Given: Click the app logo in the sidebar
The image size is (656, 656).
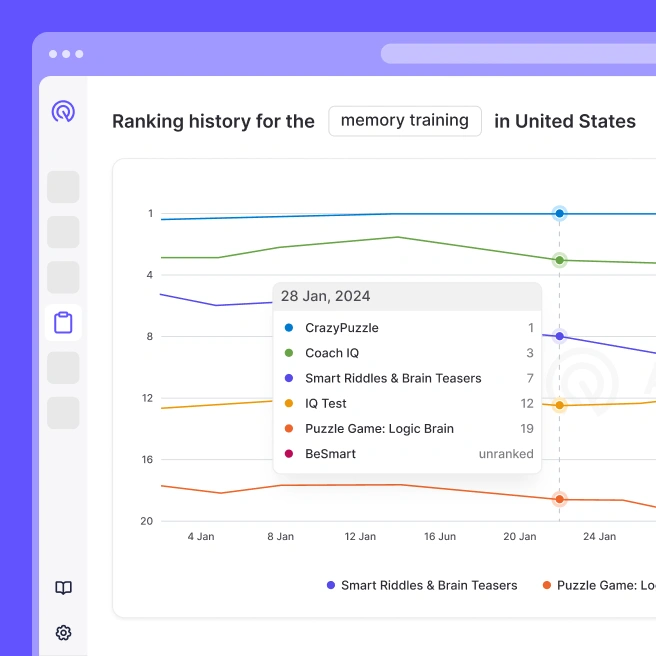Looking at the screenshot, I should click(63, 111).
